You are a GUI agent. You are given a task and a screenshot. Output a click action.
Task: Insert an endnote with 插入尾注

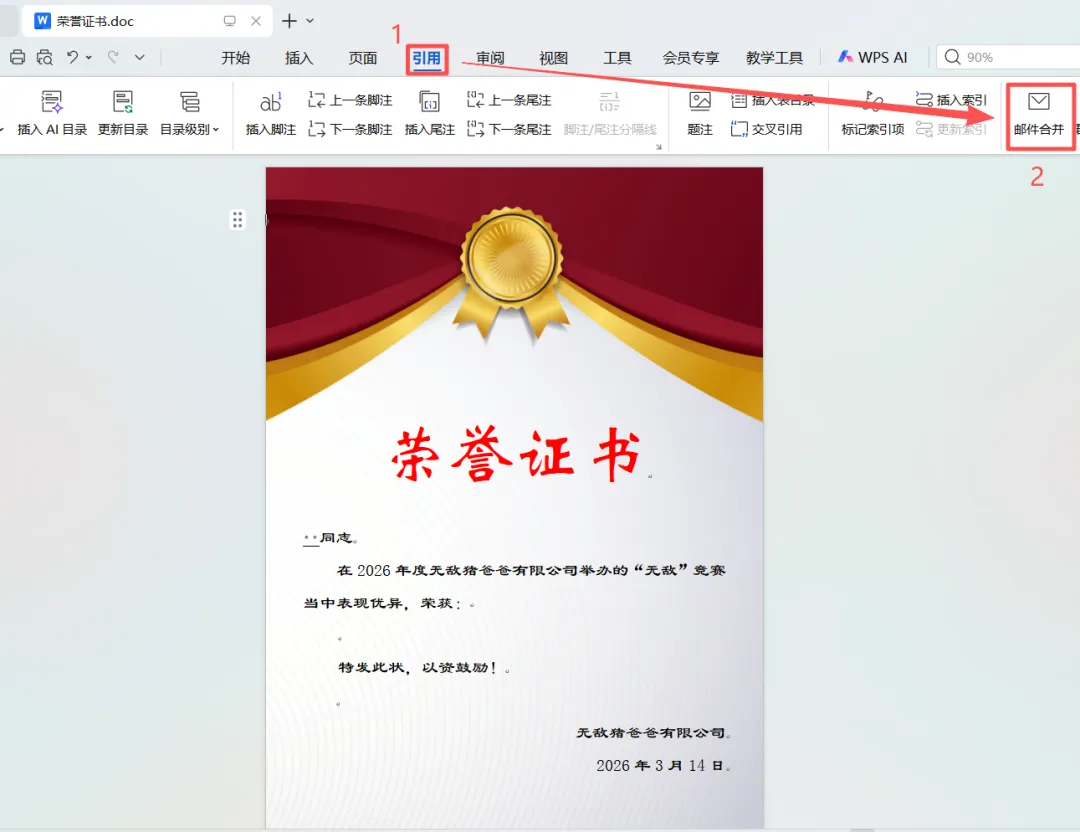[430, 114]
